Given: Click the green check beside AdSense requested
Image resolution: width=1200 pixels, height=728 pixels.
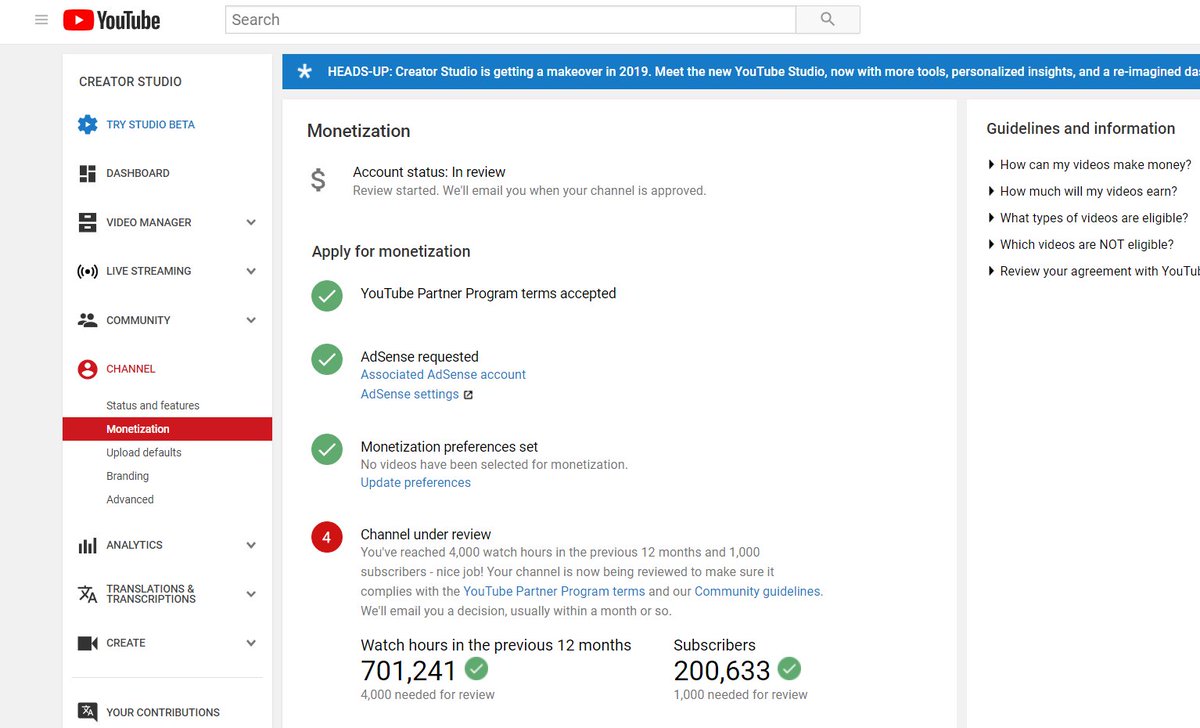Looking at the screenshot, I should (327, 359).
